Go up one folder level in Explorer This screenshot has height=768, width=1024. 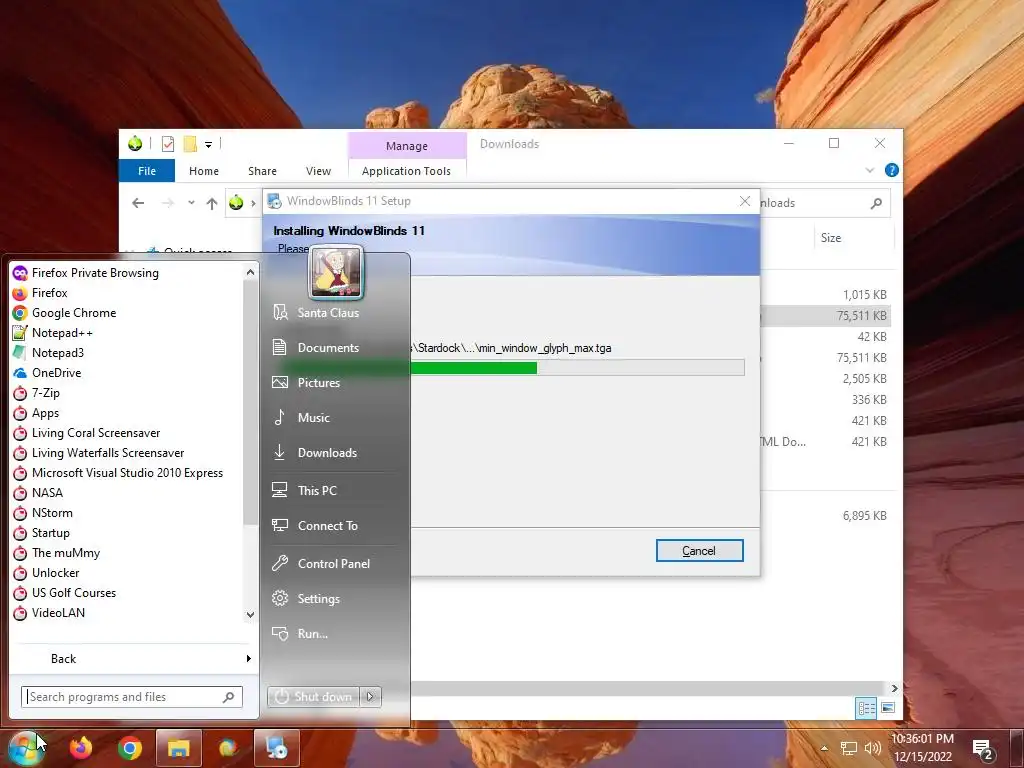point(212,204)
